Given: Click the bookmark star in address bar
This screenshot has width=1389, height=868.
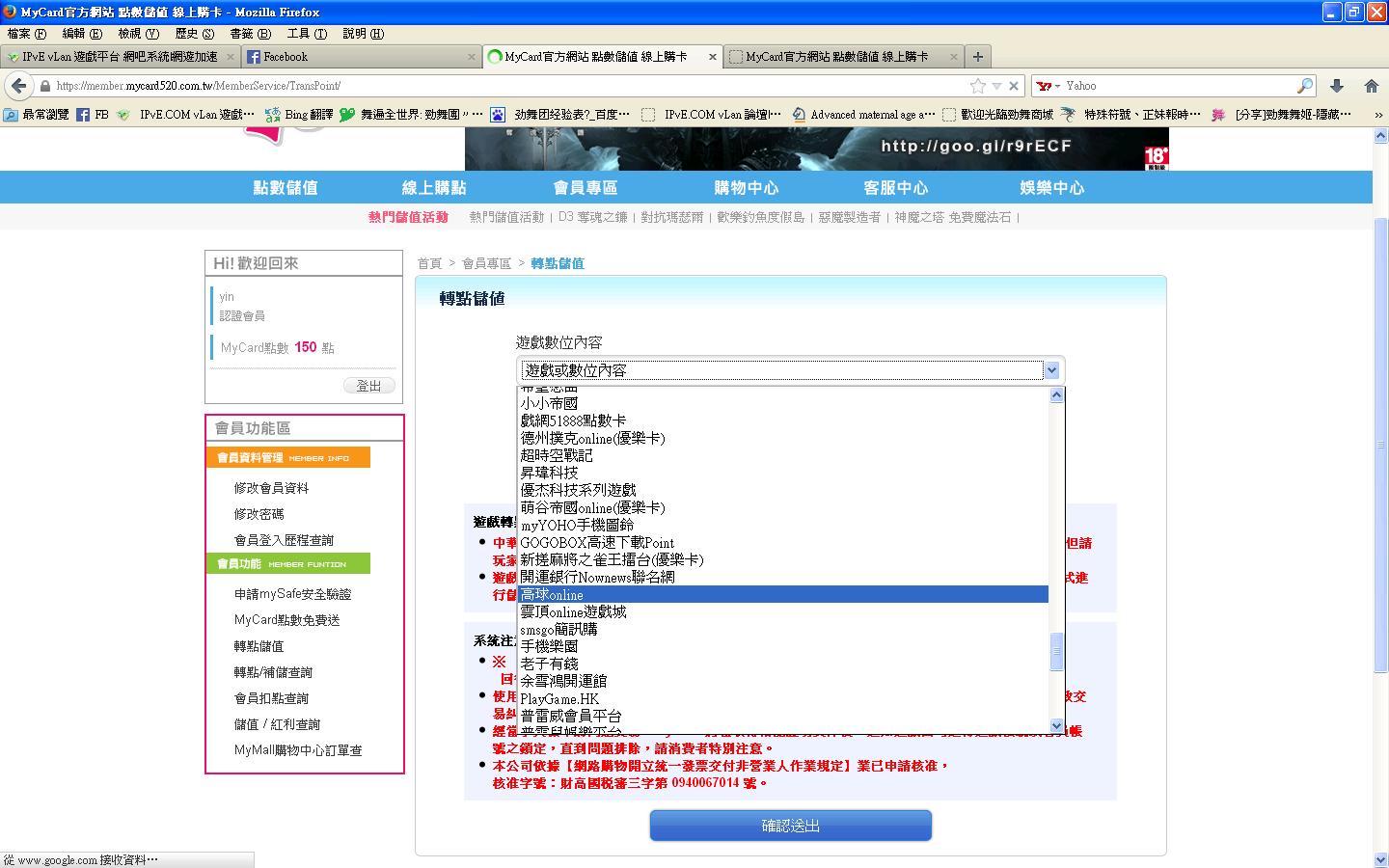Looking at the screenshot, I should tap(978, 86).
